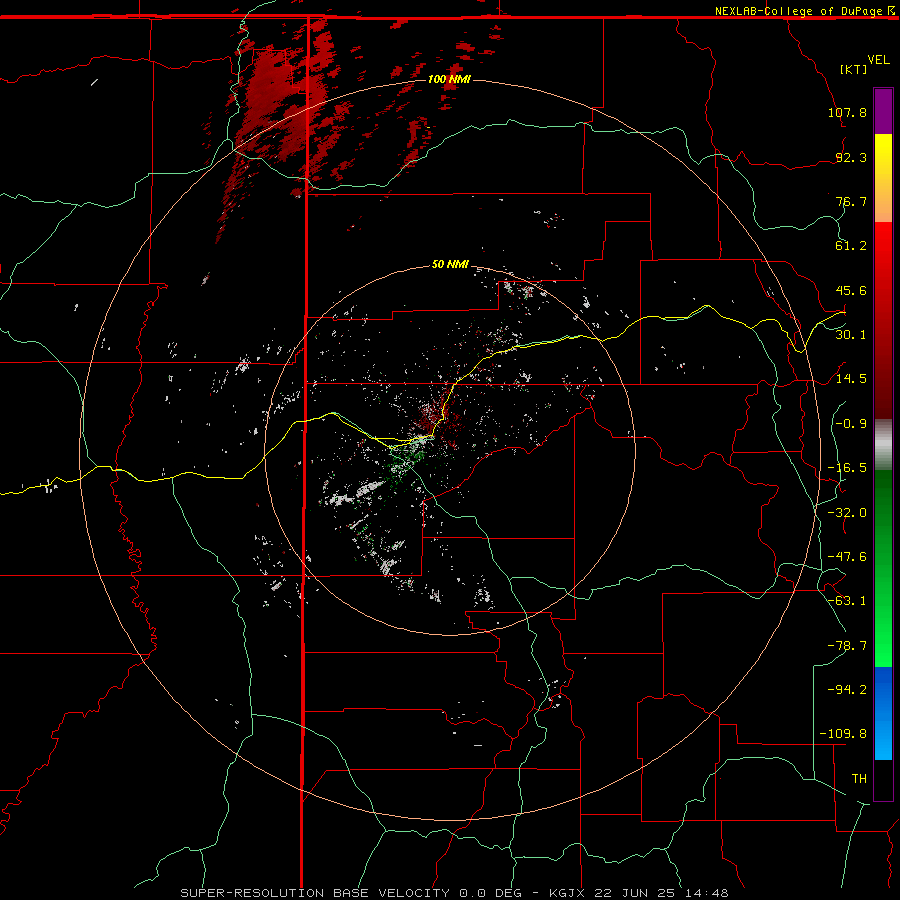Select the 107.8 velocity scale value

pyautogui.click(x=847, y=112)
